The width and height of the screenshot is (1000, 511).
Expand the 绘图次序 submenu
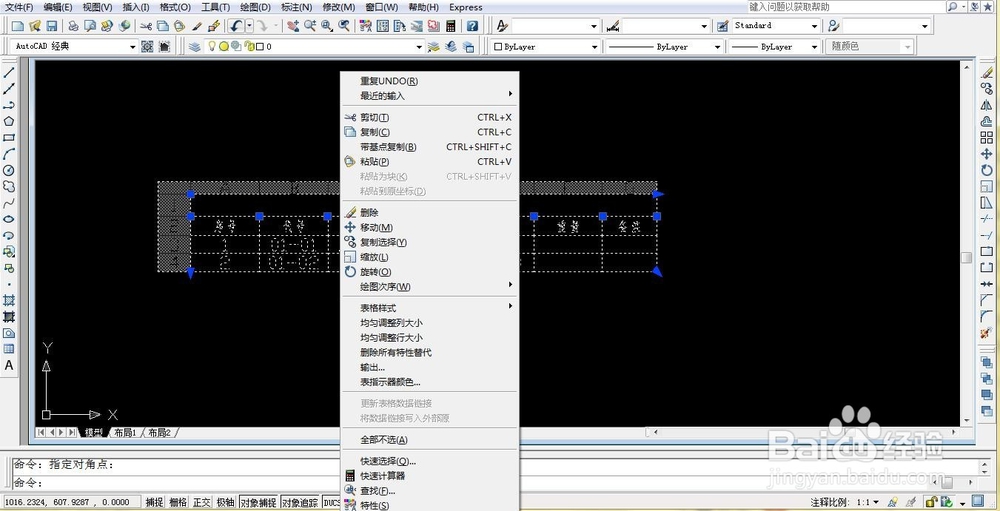click(x=430, y=286)
